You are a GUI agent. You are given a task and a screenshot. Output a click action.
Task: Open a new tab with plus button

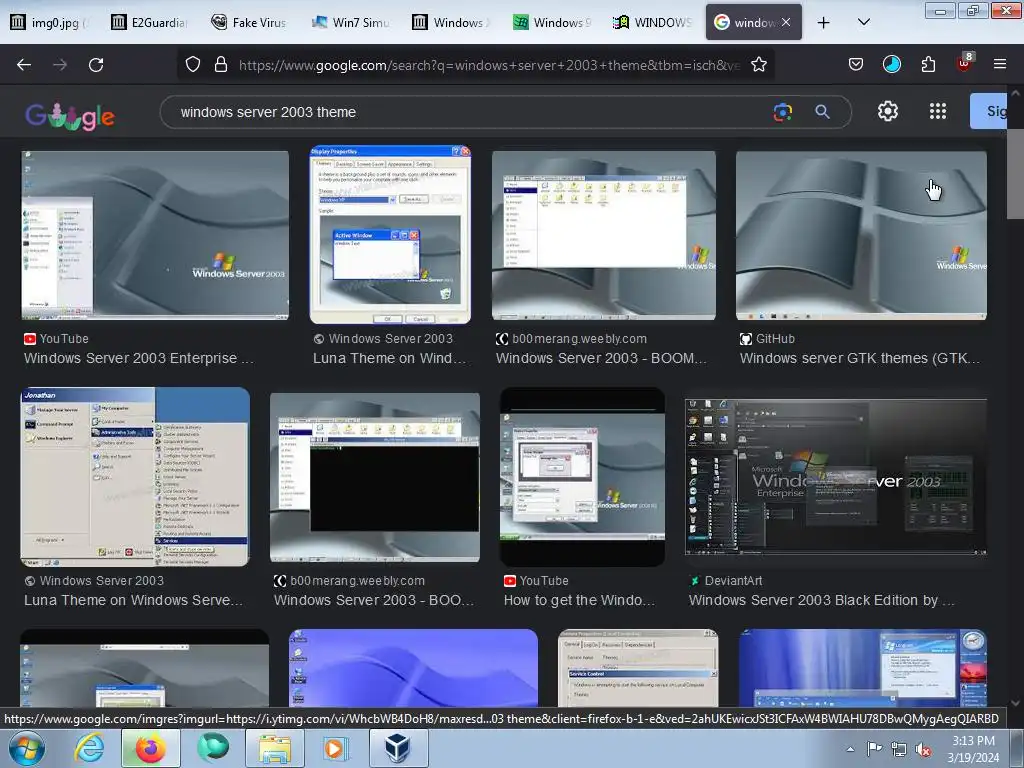tap(824, 23)
